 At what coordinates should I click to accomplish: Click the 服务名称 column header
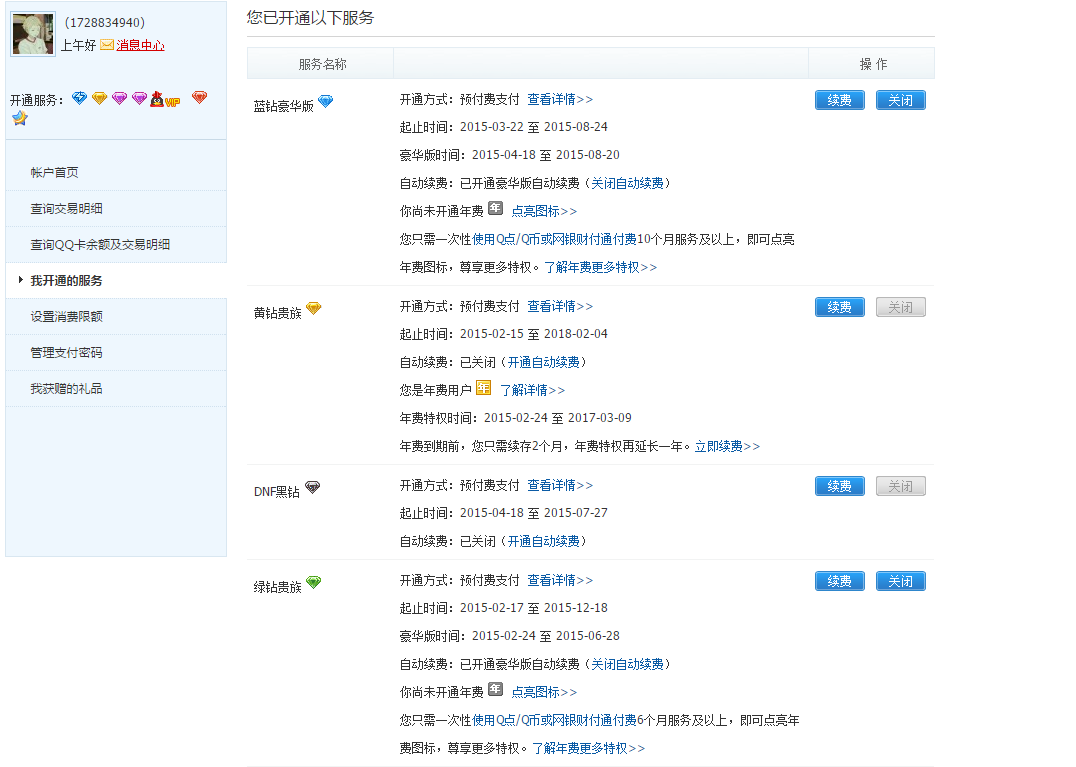point(323,64)
